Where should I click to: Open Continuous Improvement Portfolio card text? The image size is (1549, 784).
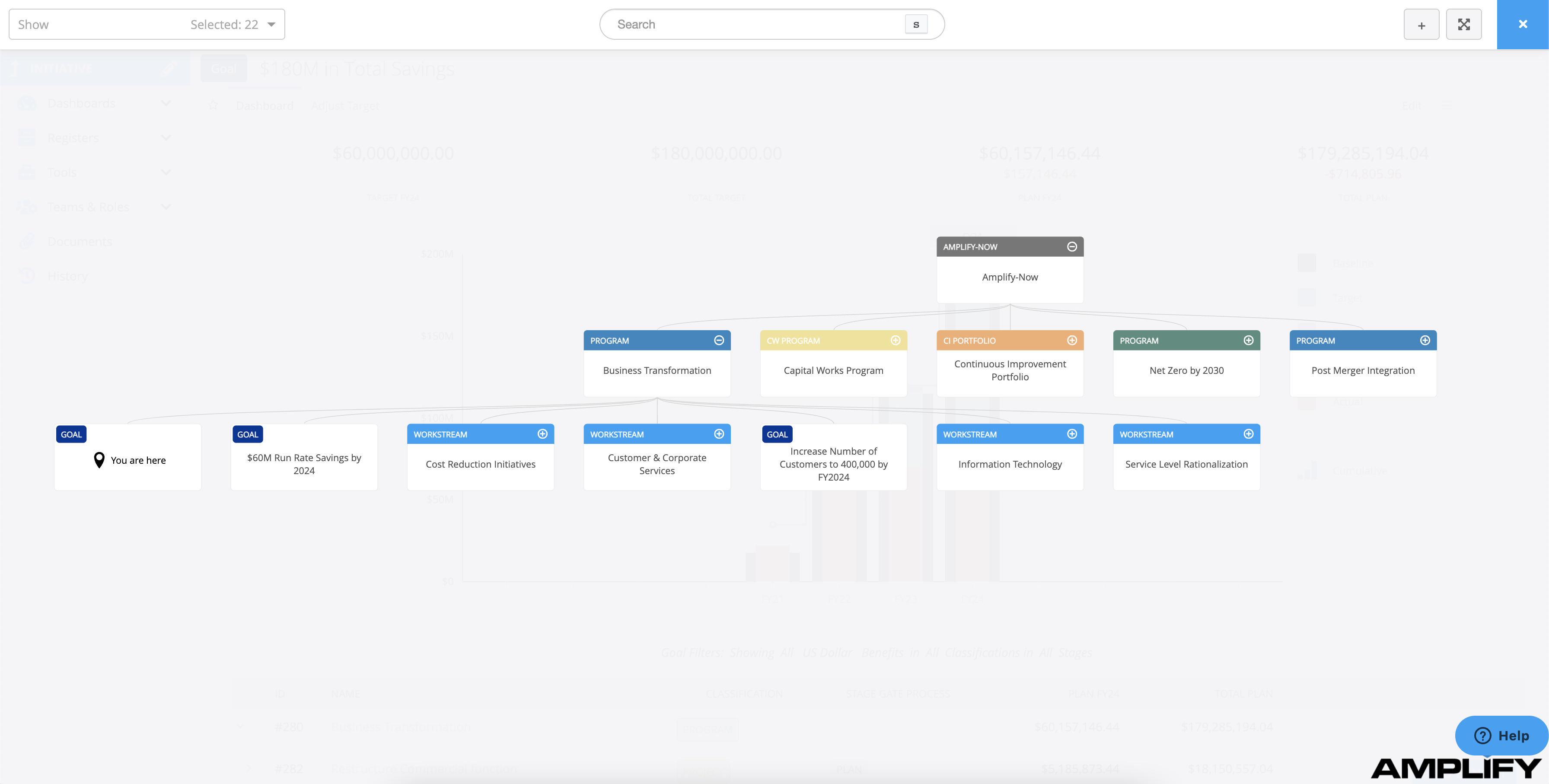(x=1010, y=370)
